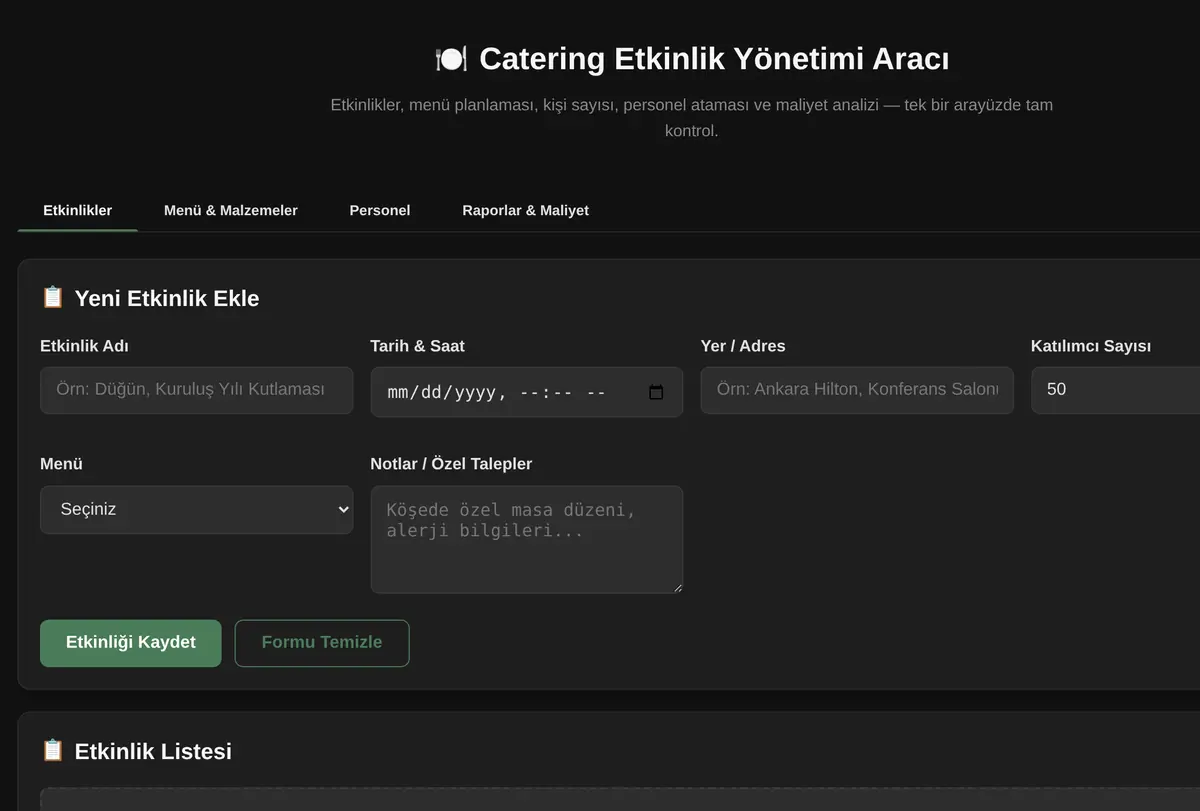1200x811 pixels.
Task: Open the Menü & Malzemeler tab
Action: (231, 210)
